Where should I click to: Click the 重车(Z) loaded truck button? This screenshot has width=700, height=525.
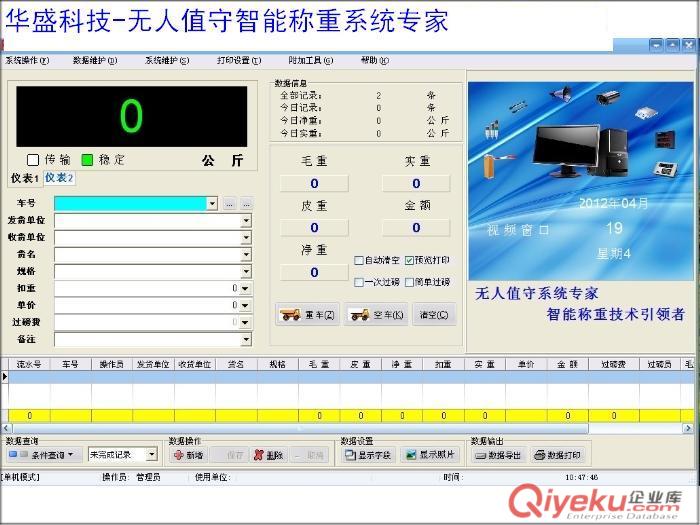pyautogui.click(x=308, y=315)
